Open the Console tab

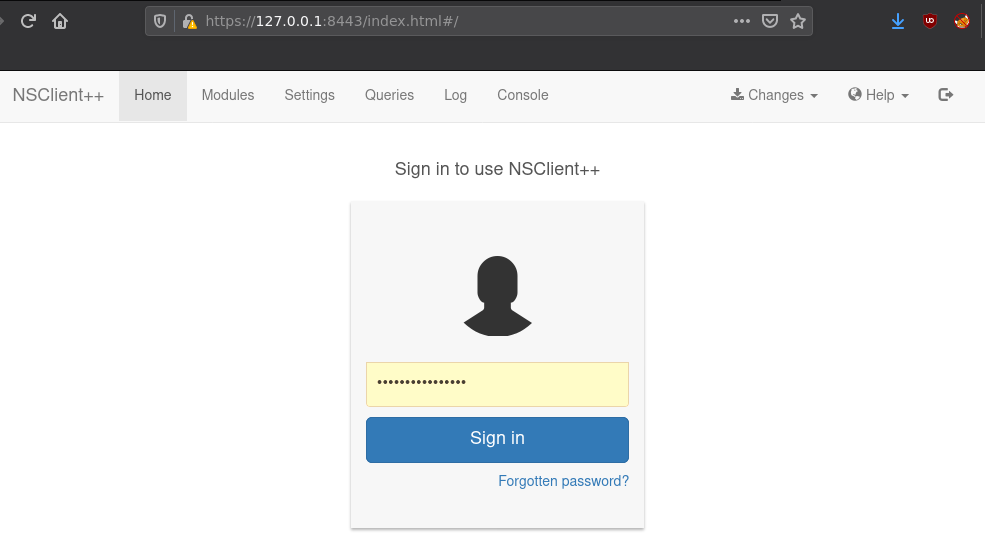(x=523, y=95)
